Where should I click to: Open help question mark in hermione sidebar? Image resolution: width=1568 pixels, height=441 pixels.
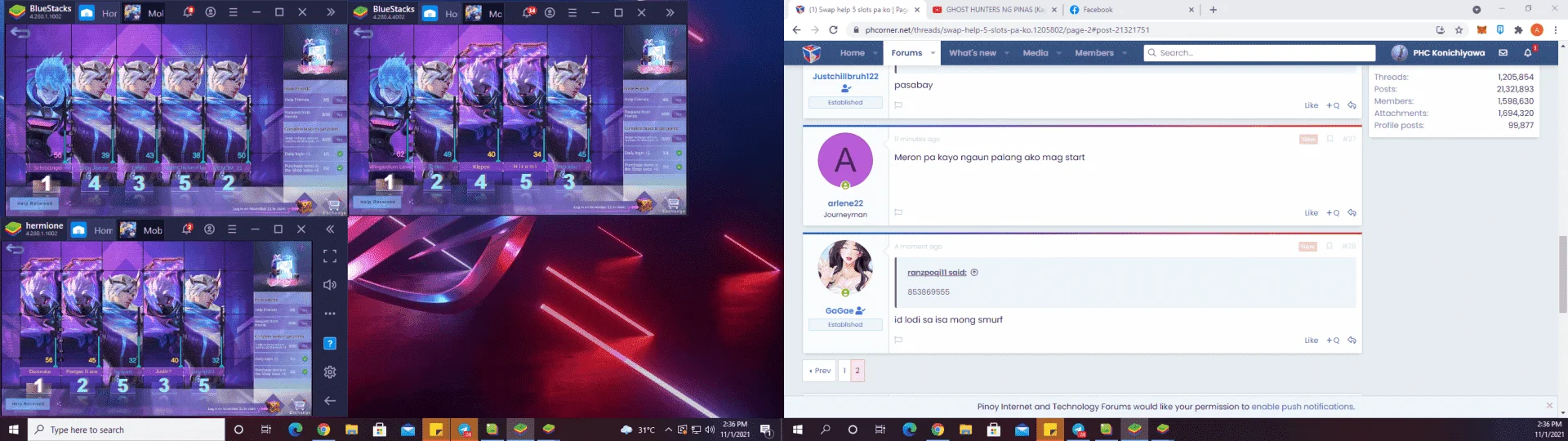pos(330,343)
